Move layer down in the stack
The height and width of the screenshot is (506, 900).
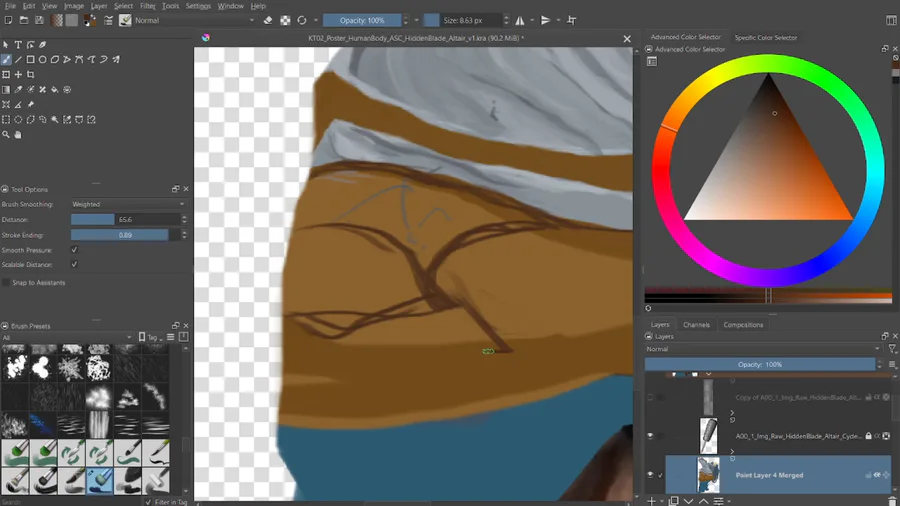(x=689, y=502)
